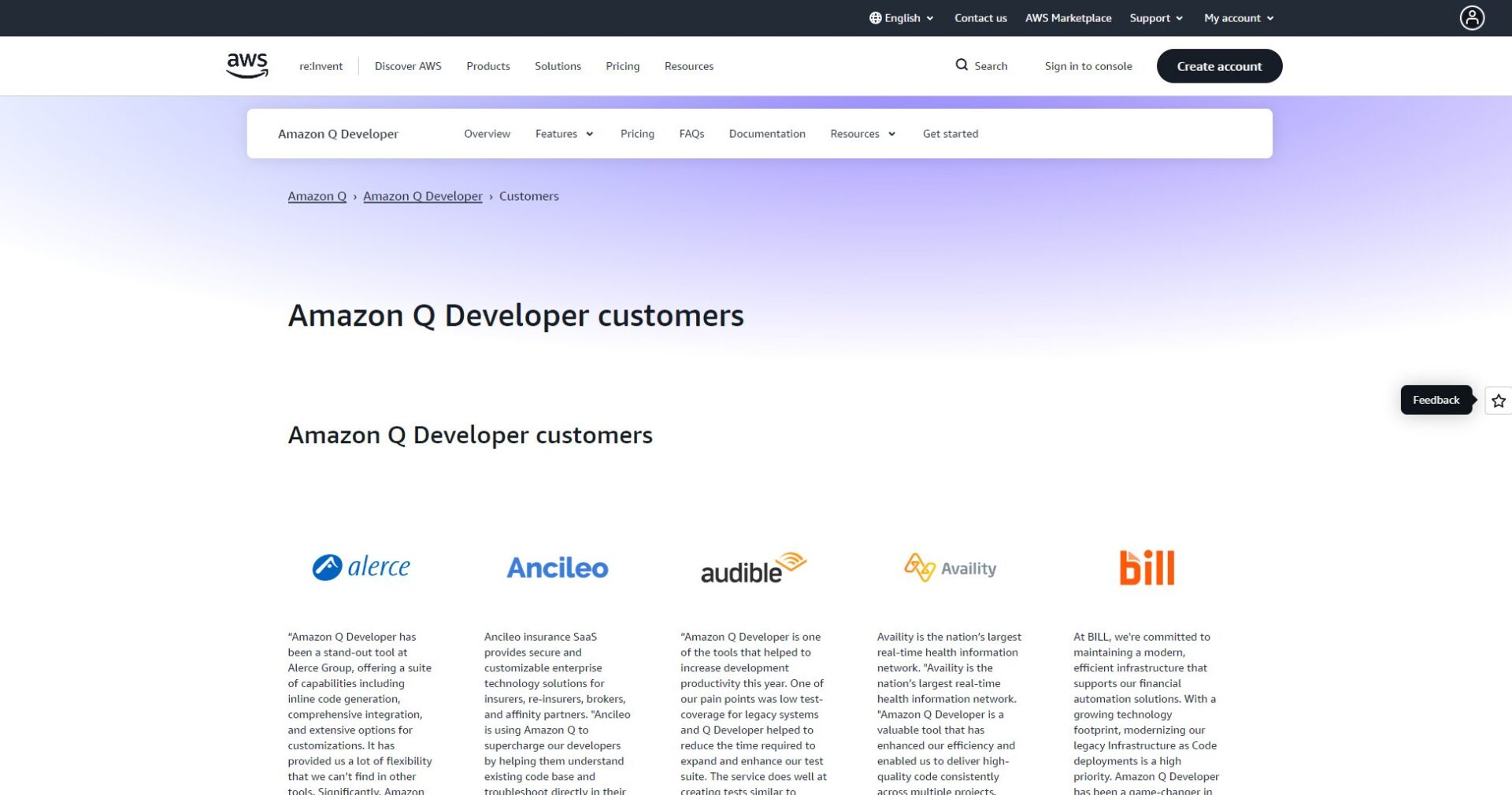This screenshot has height=795, width=1512.
Task: Select the Ancileo customer logo
Action: pos(557,567)
